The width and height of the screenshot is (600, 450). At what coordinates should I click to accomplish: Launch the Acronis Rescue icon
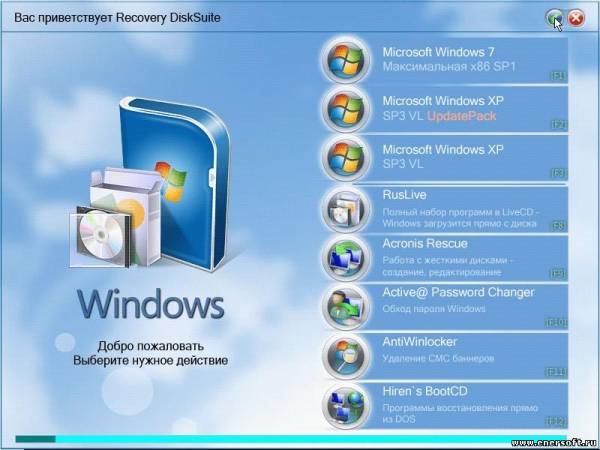(x=346, y=258)
